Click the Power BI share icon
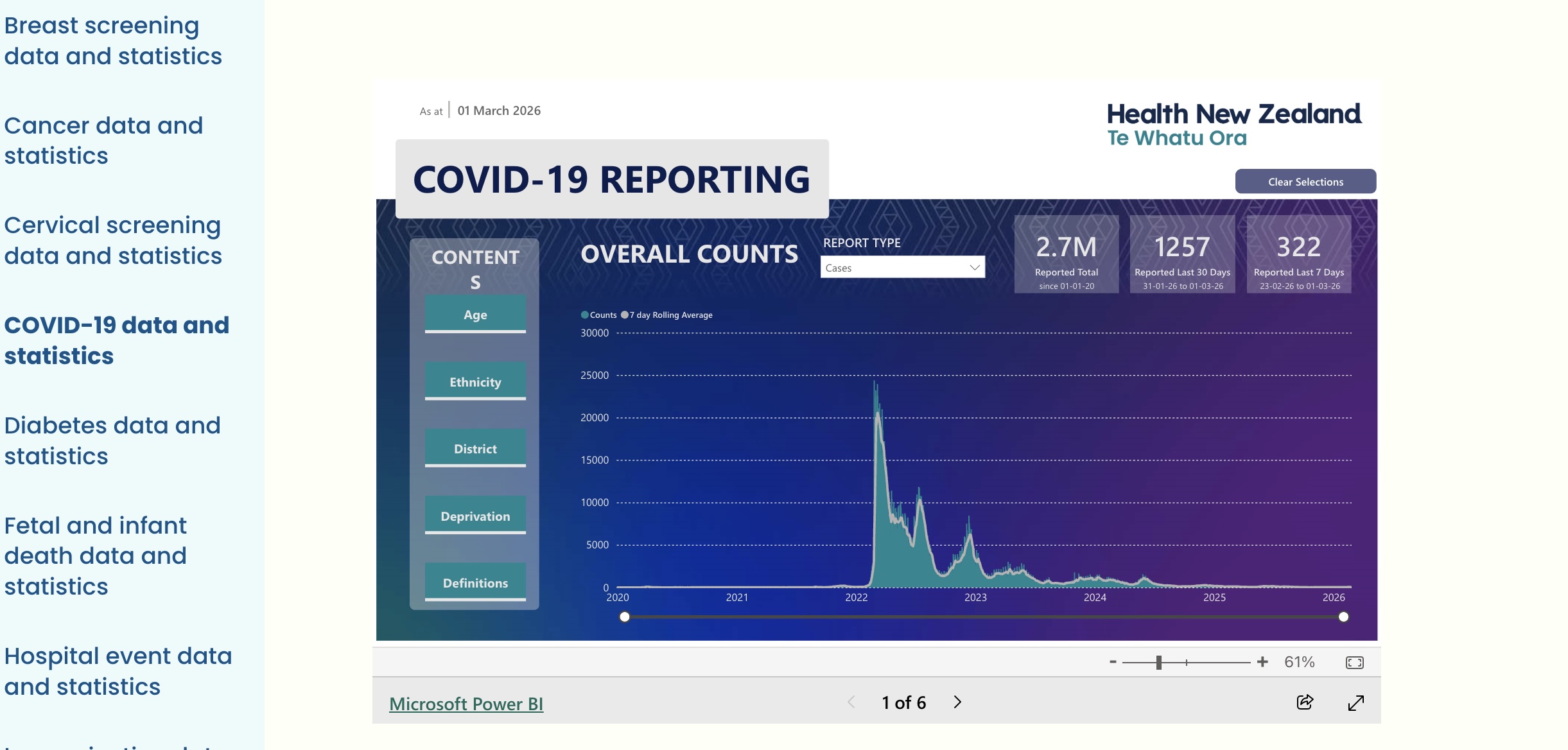Screen dimensions: 1568x750 [1305, 702]
